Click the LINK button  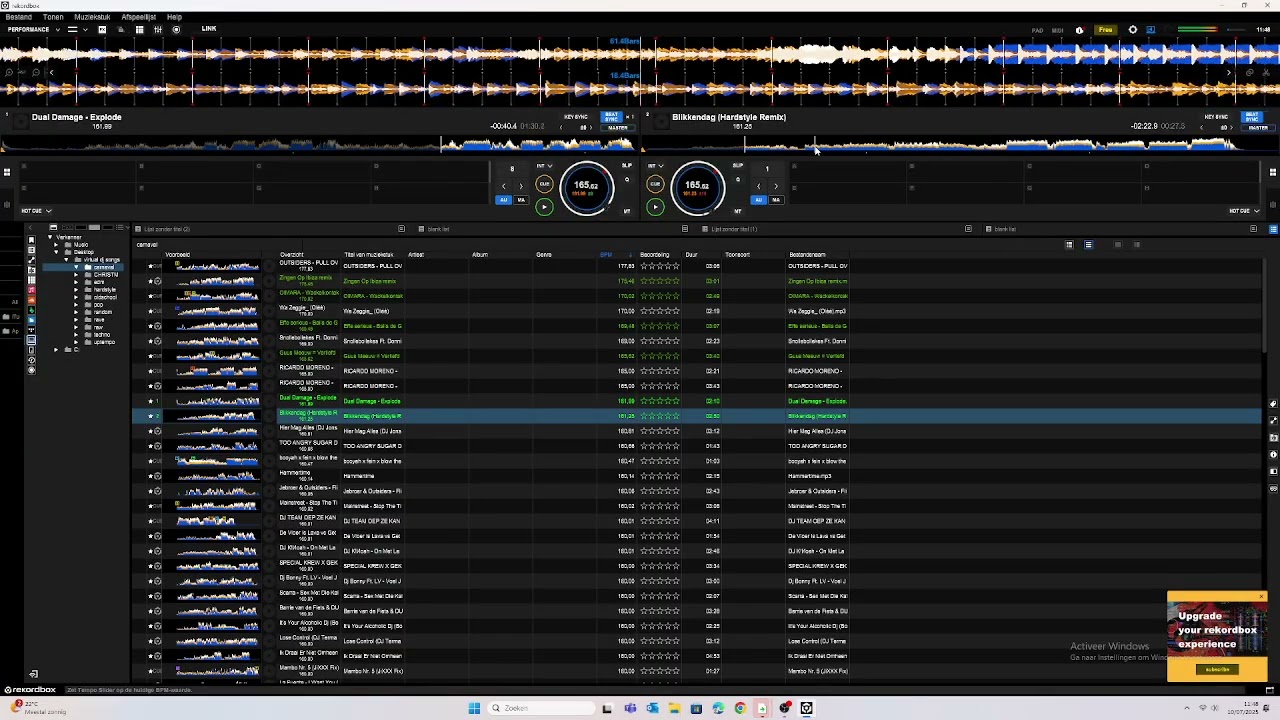pyautogui.click(x=209, y=28)
